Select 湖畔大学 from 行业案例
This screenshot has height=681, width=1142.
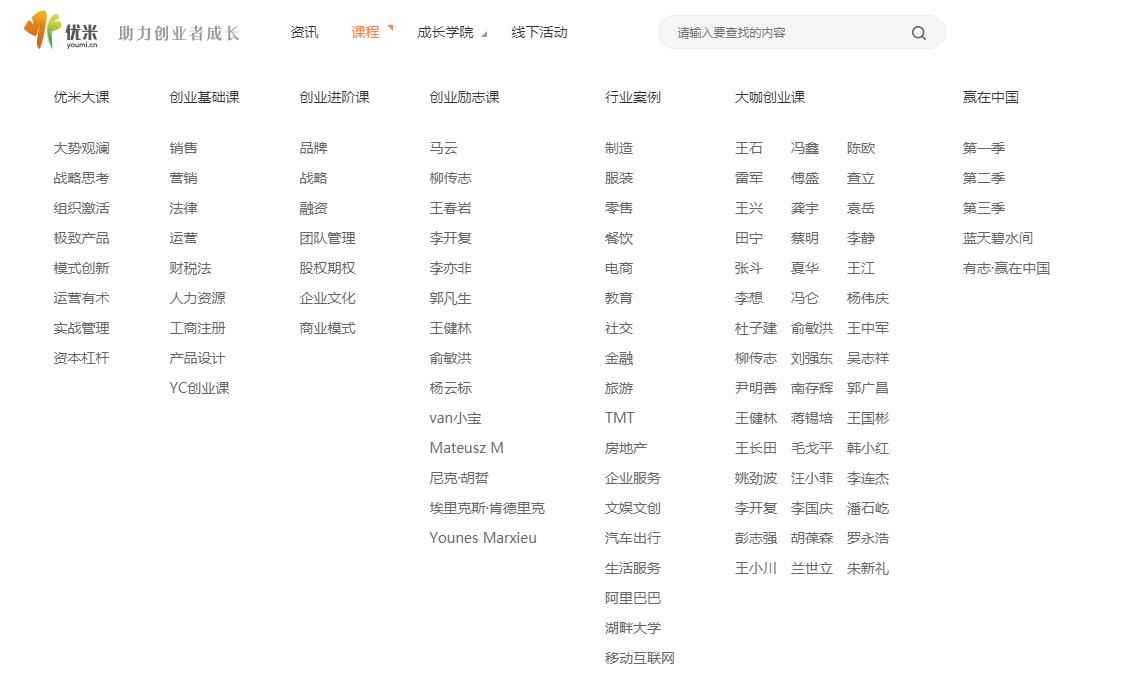click(x=632, y=628)
